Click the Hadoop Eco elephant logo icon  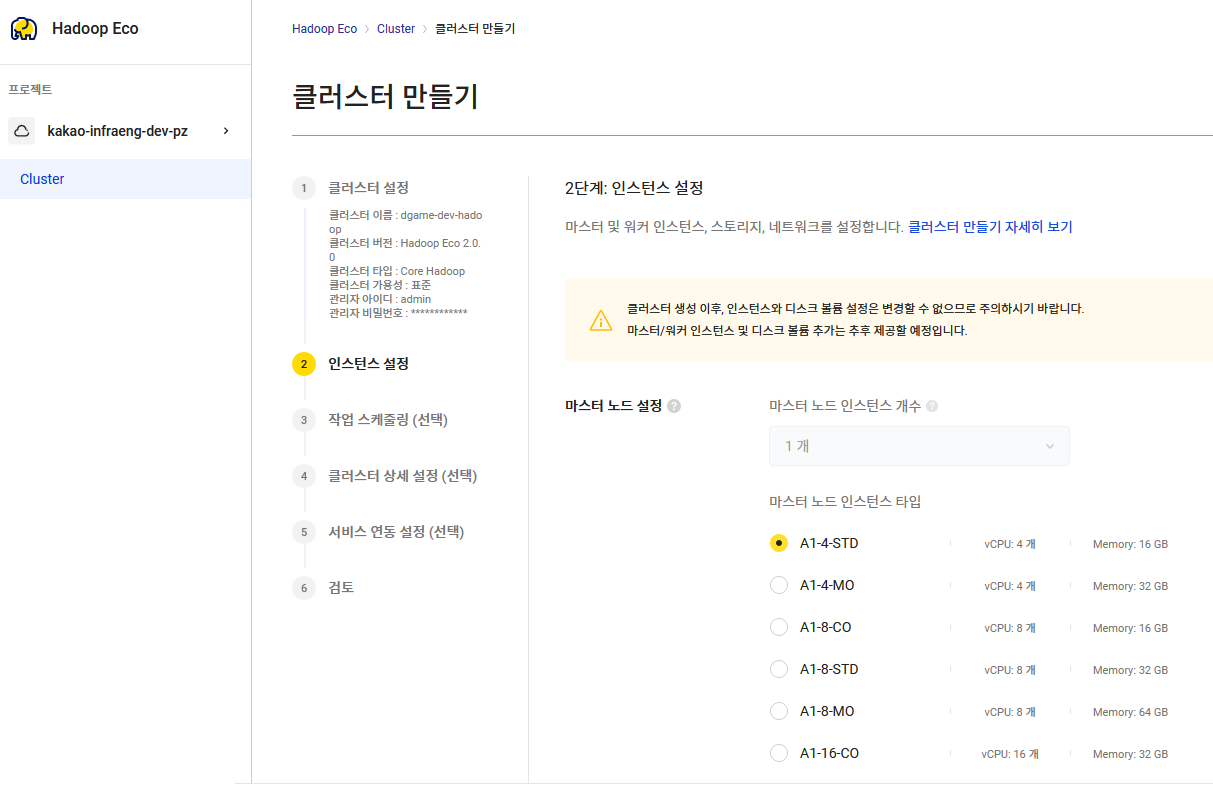click(22, 28)
